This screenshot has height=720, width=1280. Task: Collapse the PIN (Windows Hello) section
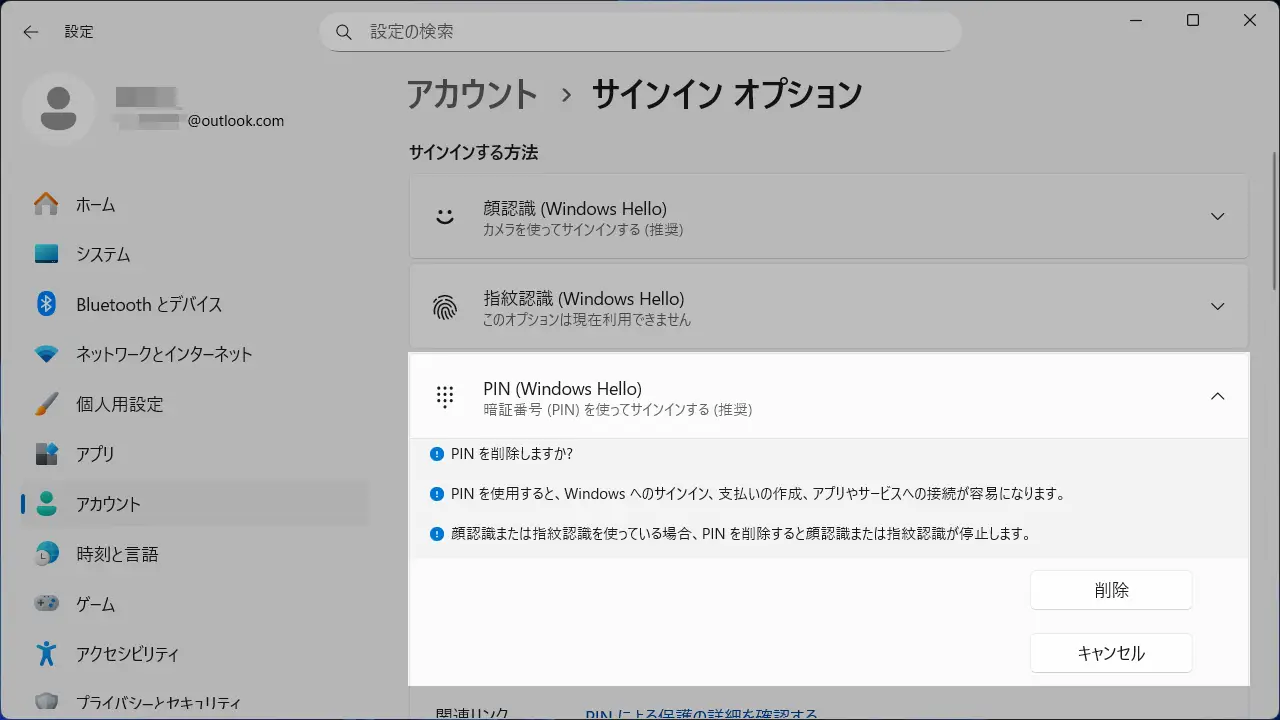(x=1217, y=396)
